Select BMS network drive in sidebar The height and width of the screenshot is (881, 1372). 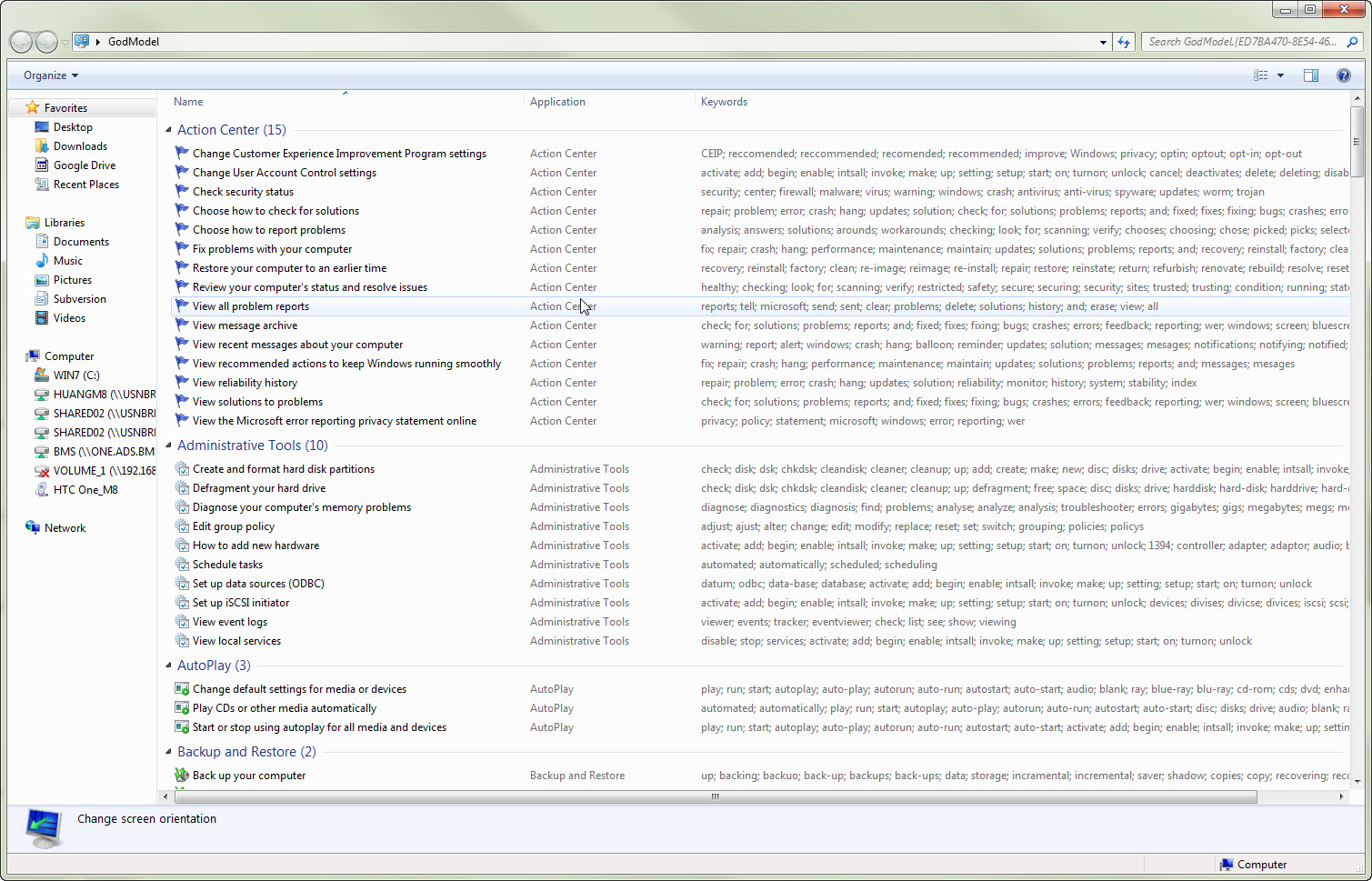(x=104, y=452)
